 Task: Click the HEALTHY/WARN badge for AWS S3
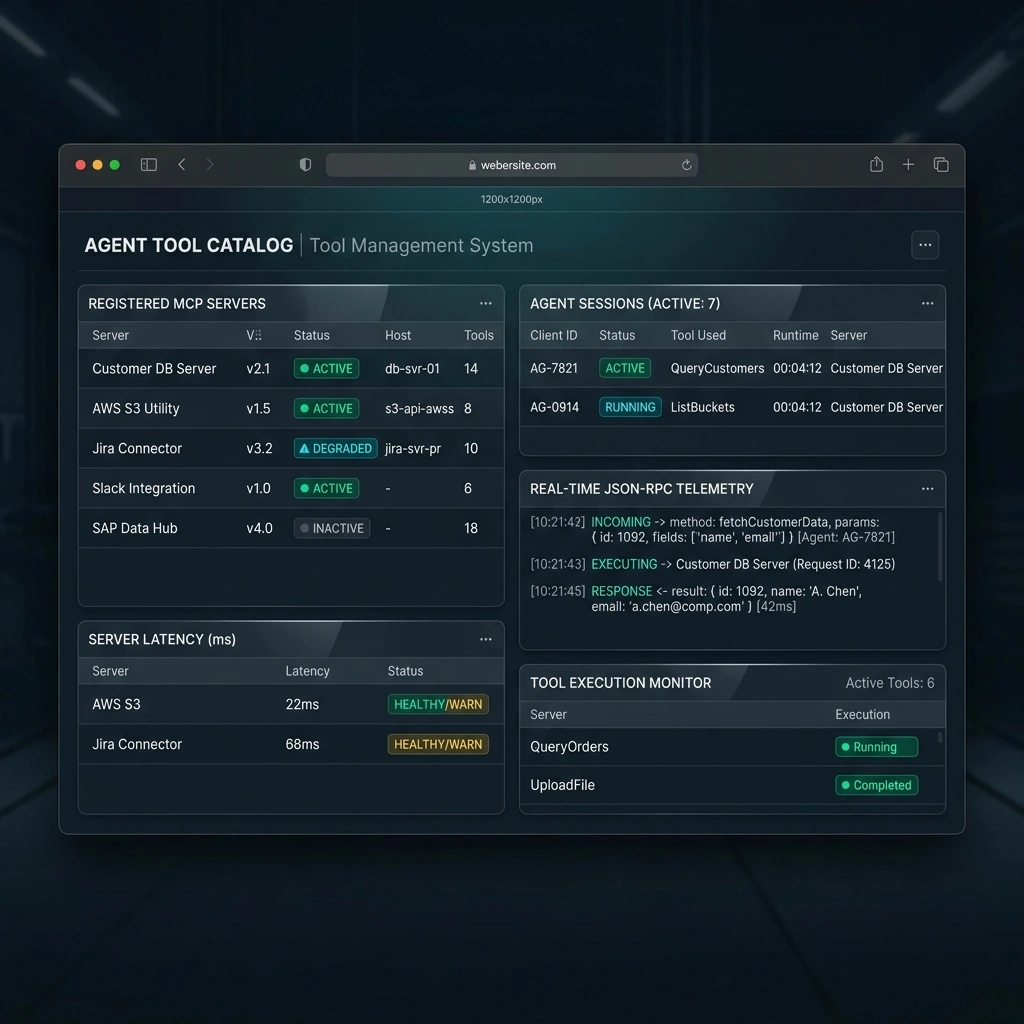coord(438,704)
